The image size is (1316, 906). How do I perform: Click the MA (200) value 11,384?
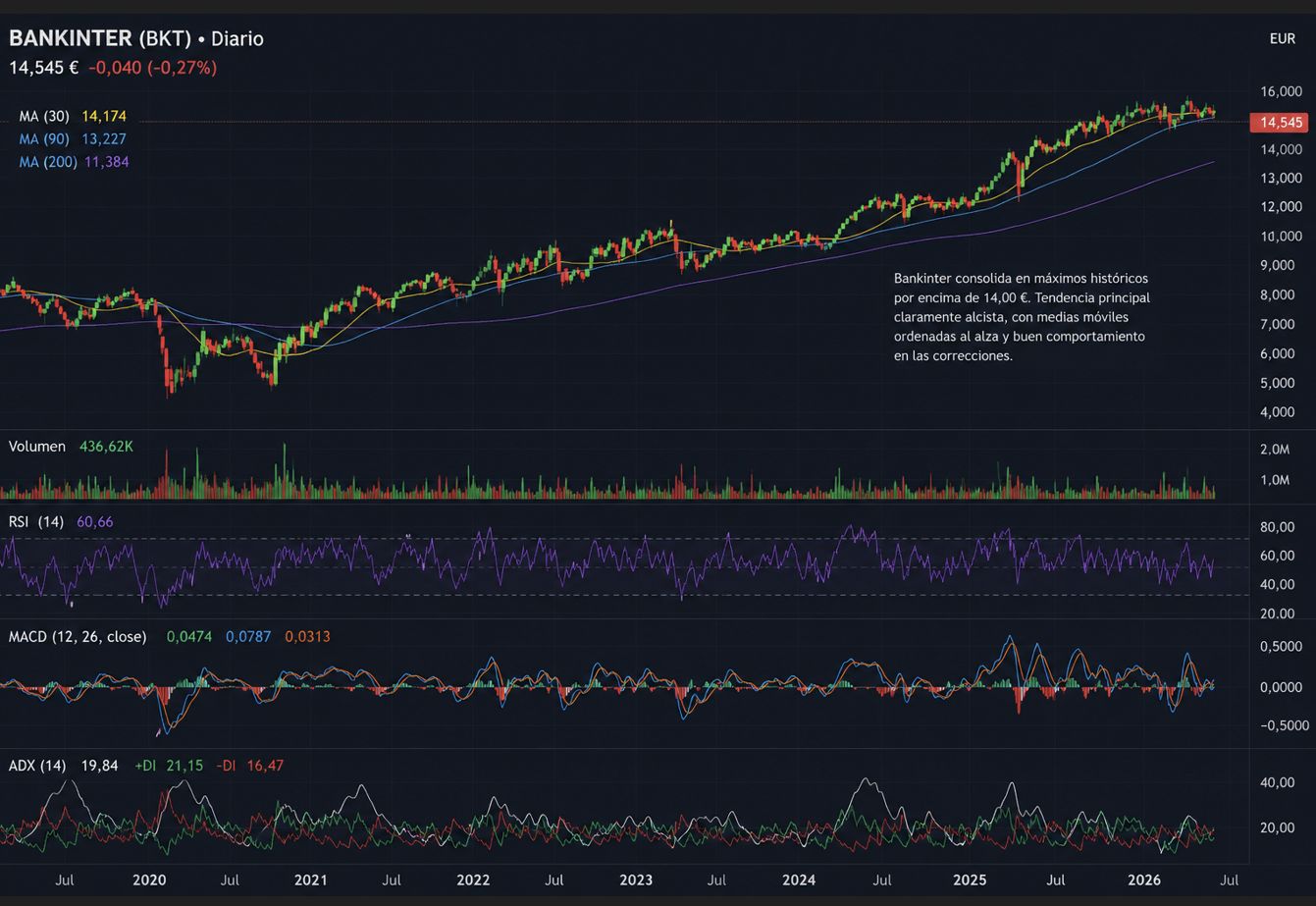tap(107, 162)
